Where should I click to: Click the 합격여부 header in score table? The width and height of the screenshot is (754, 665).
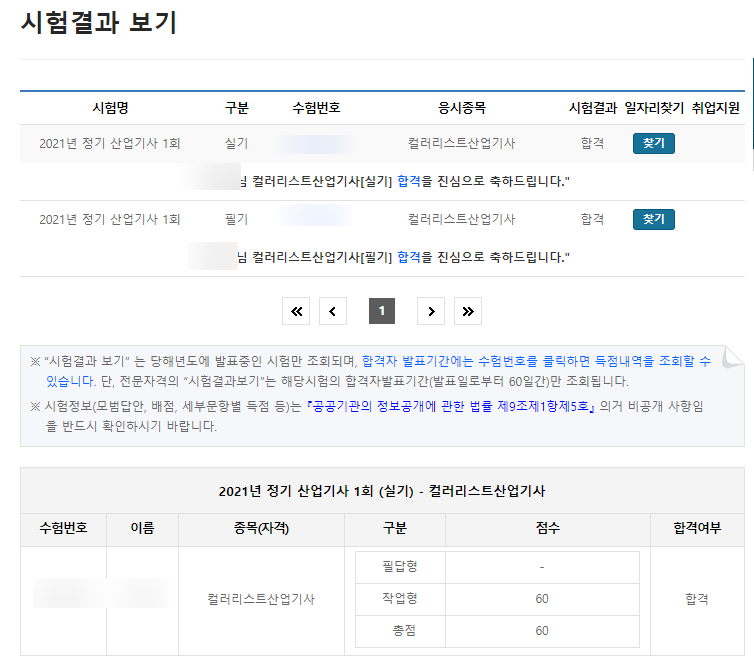[x=697, y=528]
